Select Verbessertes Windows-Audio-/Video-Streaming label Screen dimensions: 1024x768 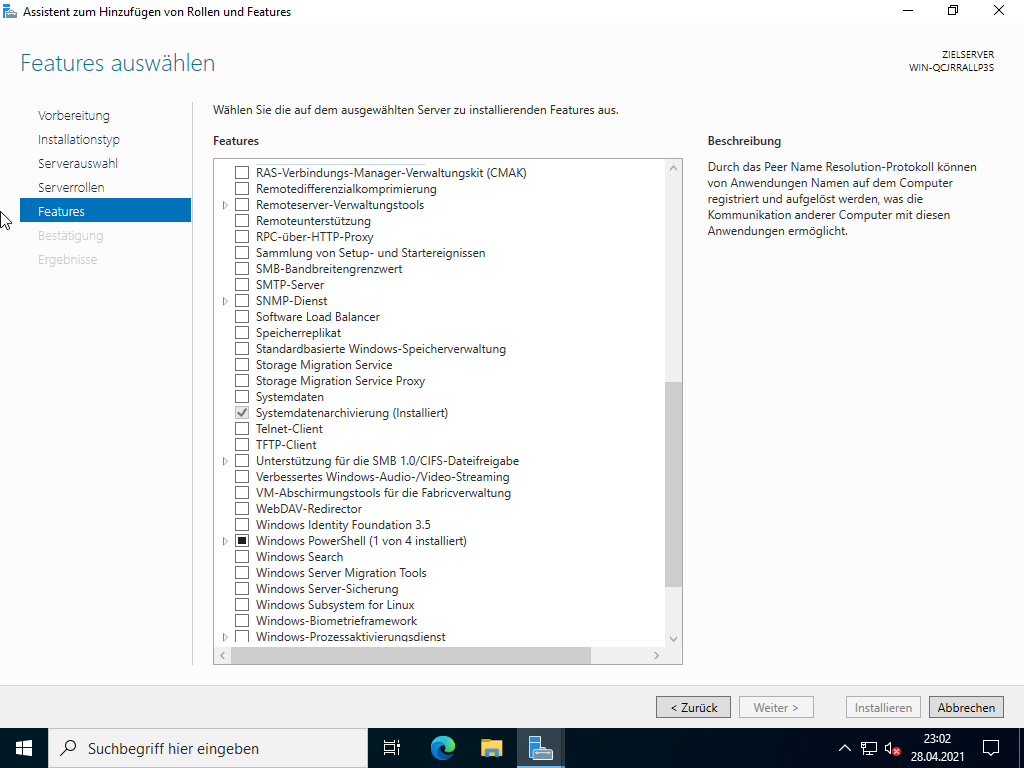(x=383, y=477)
